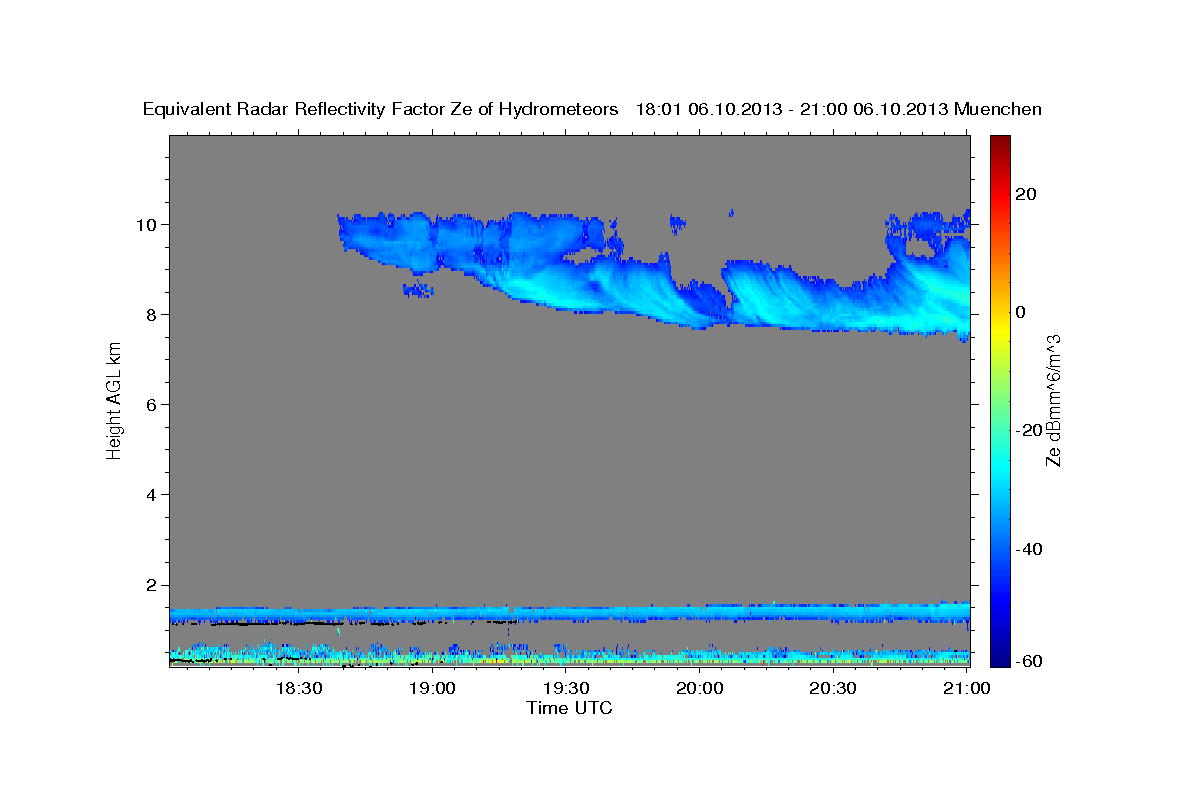This screenshot has width=1200, height=800.
Task: Click the 'Muenchen' location label in title
Action: (x=998, y=109)
